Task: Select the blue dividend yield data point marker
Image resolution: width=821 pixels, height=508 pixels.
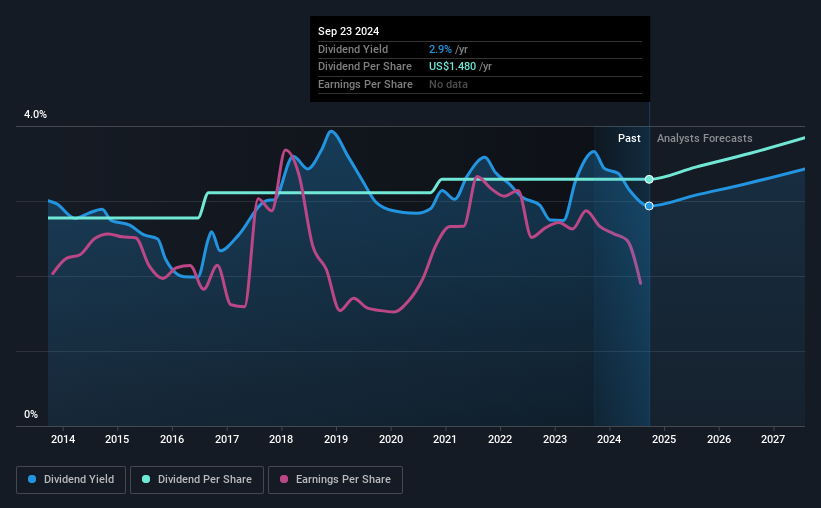Action: tap(649, 206)
